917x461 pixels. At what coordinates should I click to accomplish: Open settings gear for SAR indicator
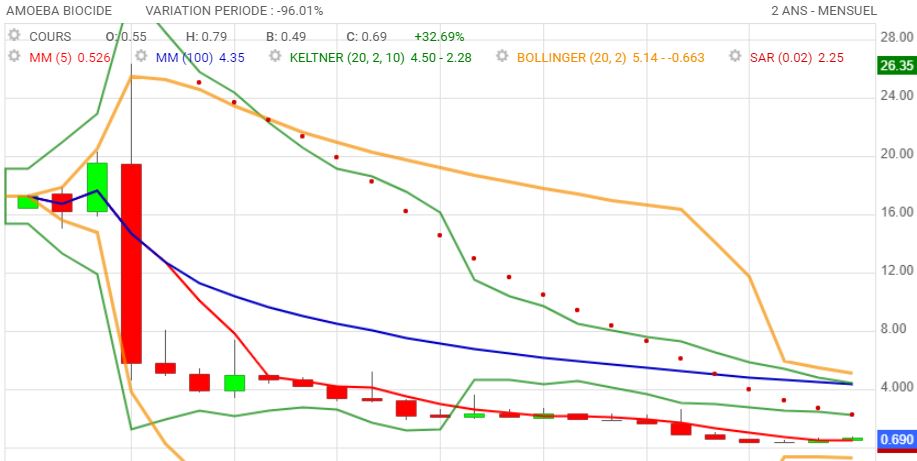coord(736,56)
